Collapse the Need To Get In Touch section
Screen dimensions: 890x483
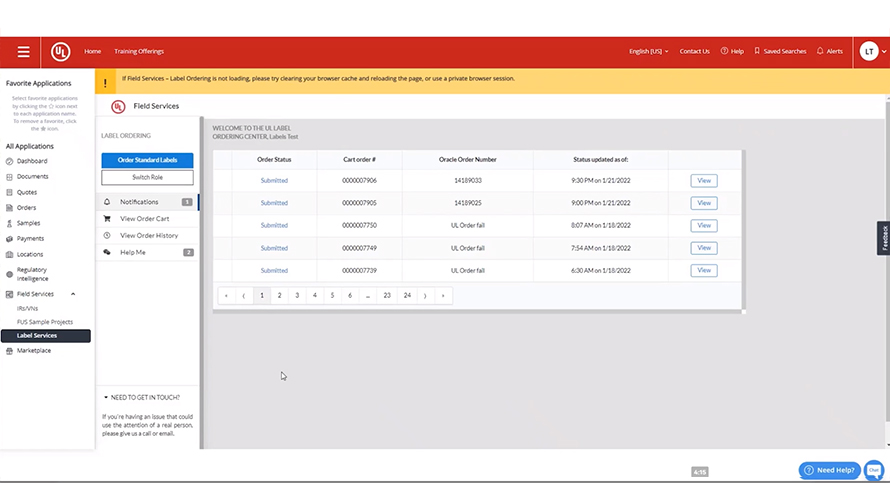106,397
